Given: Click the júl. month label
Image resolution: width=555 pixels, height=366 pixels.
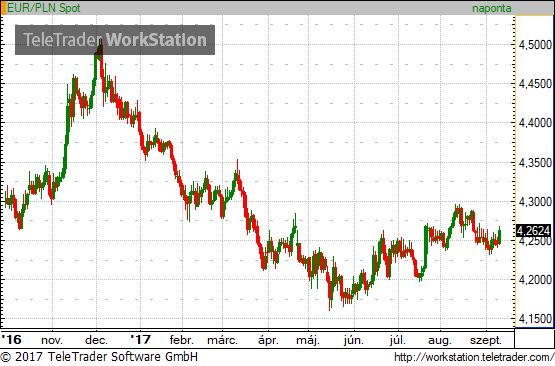Looking at the screenshot, I should (x=398, y=341).
